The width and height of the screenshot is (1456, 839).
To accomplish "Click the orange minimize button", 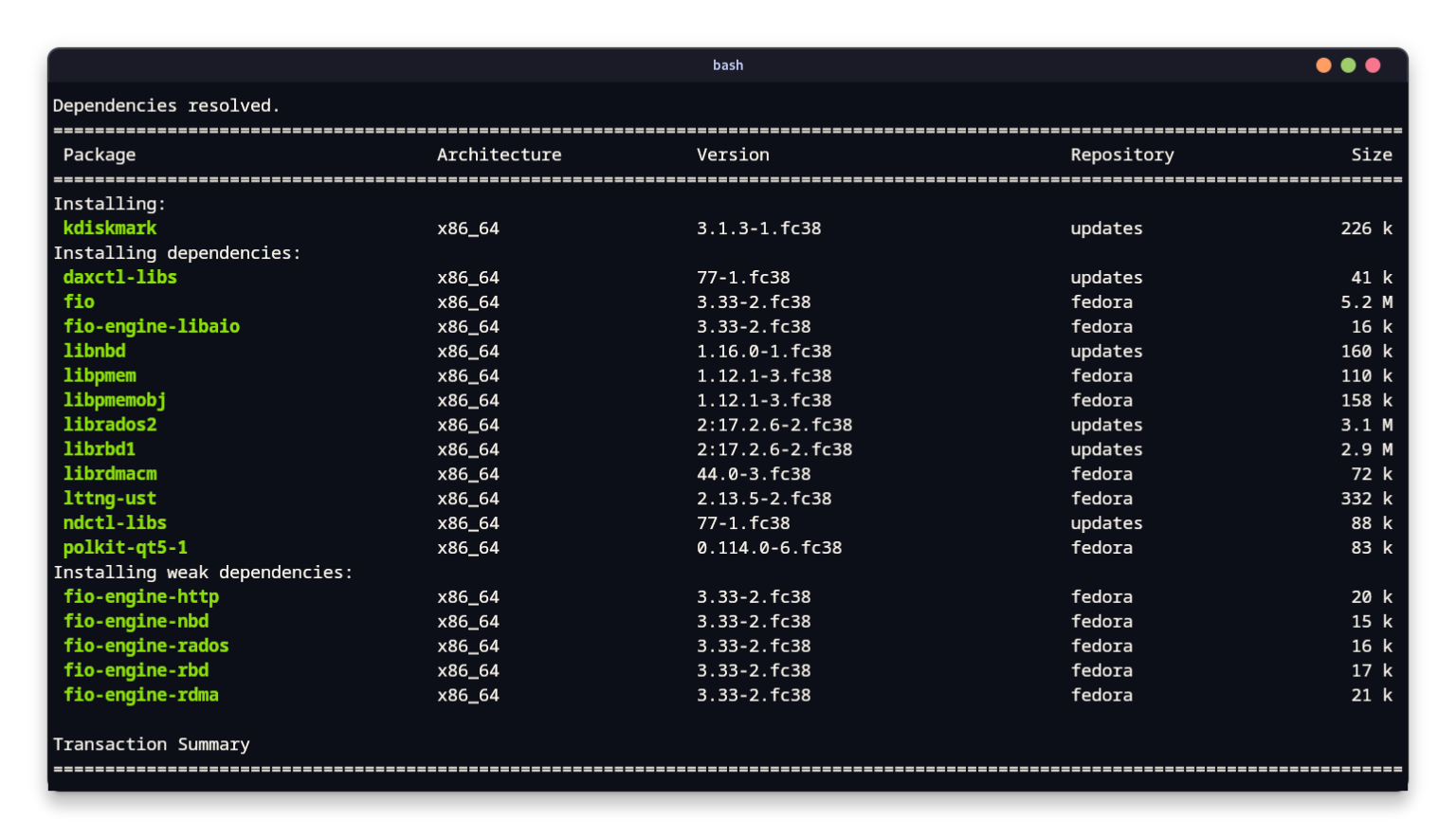I will pos(1323,64).
